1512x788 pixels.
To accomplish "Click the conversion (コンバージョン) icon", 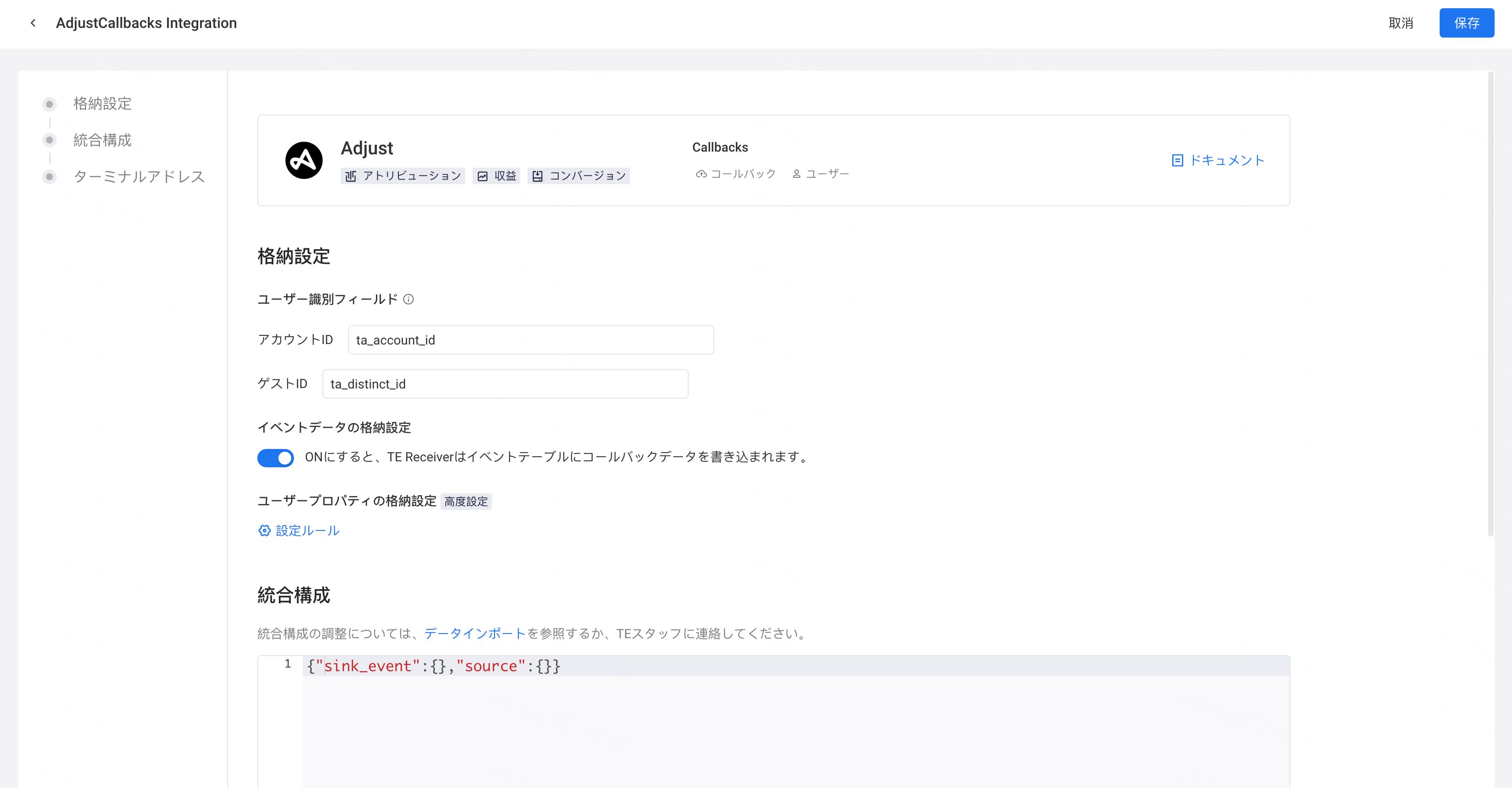I will 537,176.
